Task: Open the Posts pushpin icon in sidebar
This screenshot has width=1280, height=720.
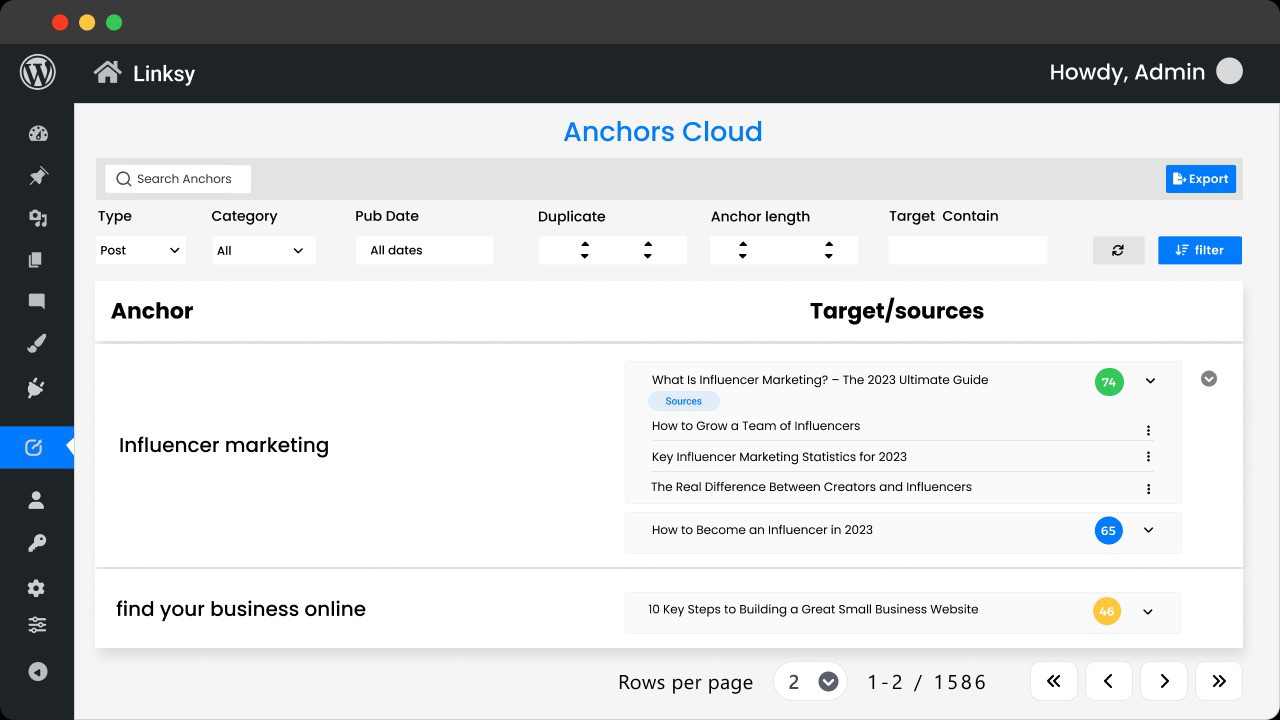Action: tap(38, 177)
